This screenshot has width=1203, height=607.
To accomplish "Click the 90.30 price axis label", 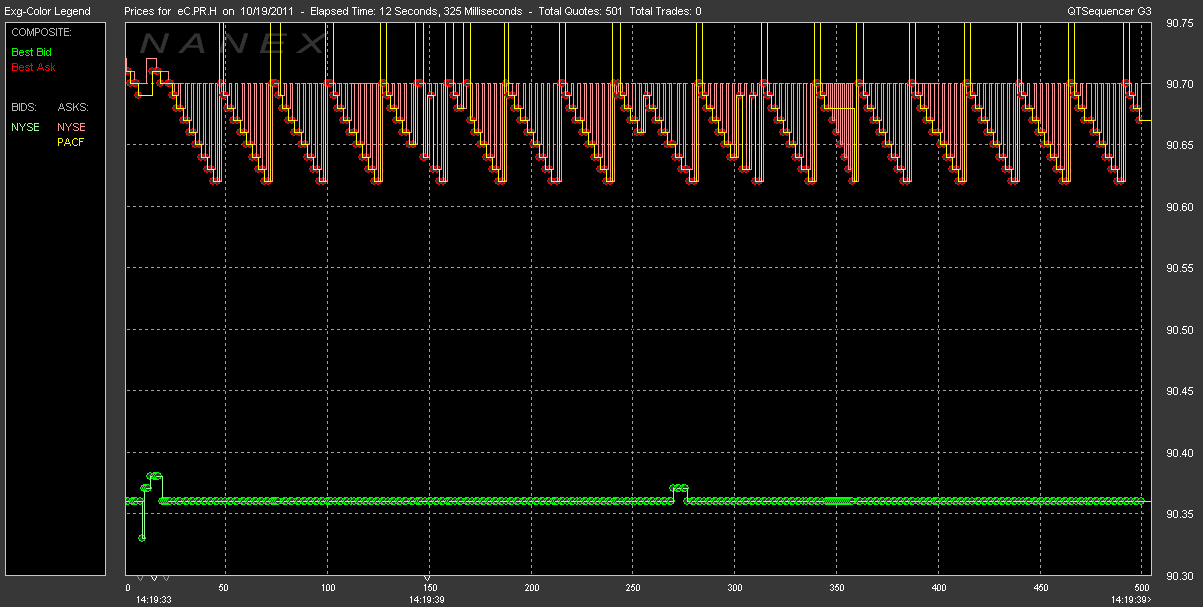I will point(1180,576).
